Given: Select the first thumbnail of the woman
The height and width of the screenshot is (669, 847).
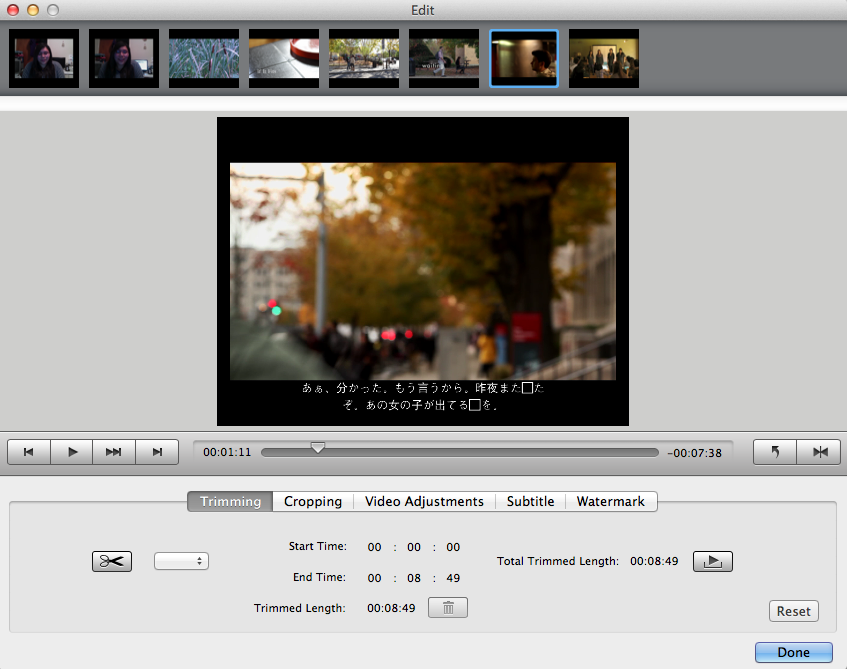Looking at the screenshot, I should coord(44,58).
